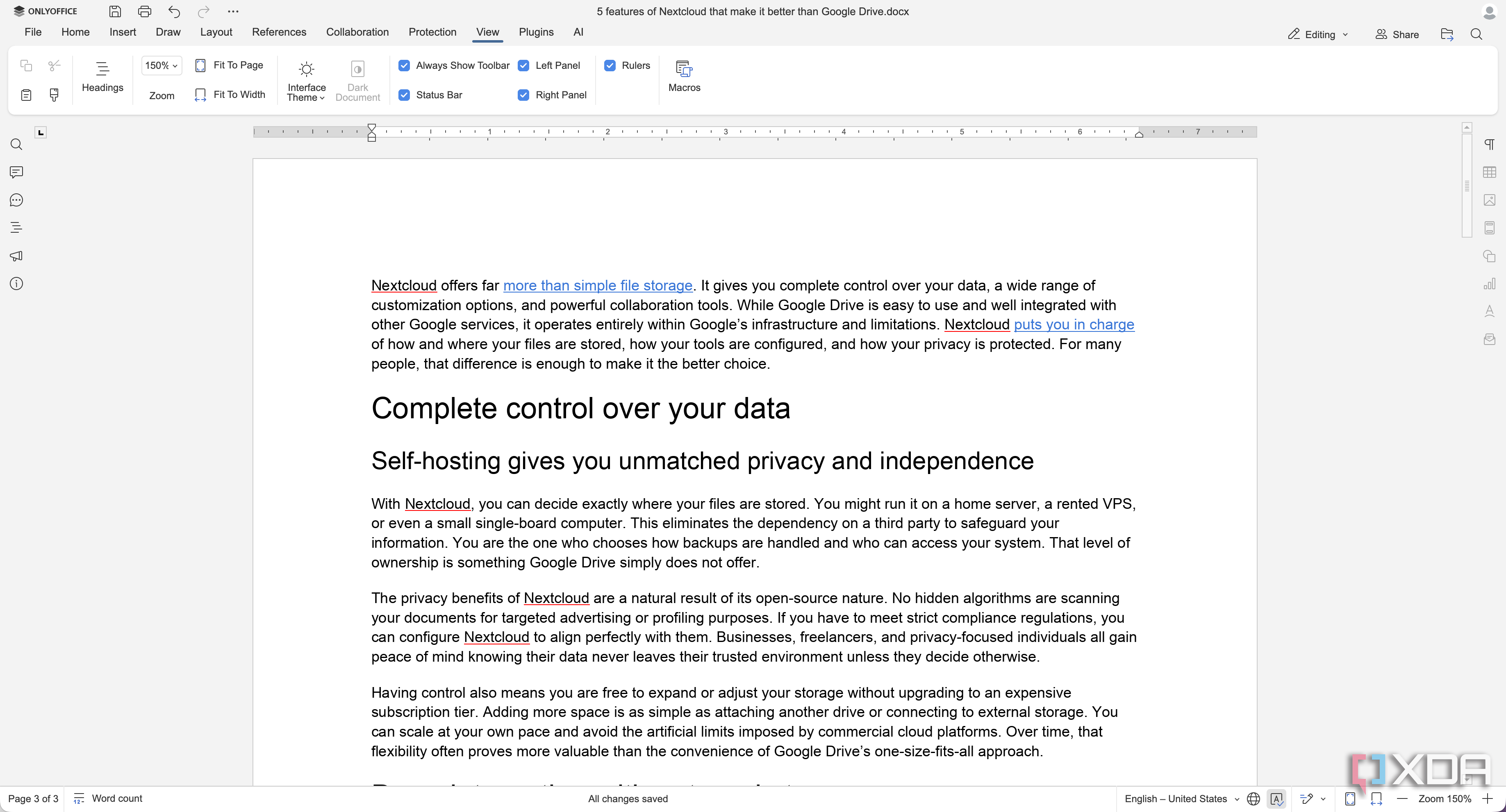The image size is (1506, 812).
Task: Click the Share button
Action: [x=1397, y=34]
